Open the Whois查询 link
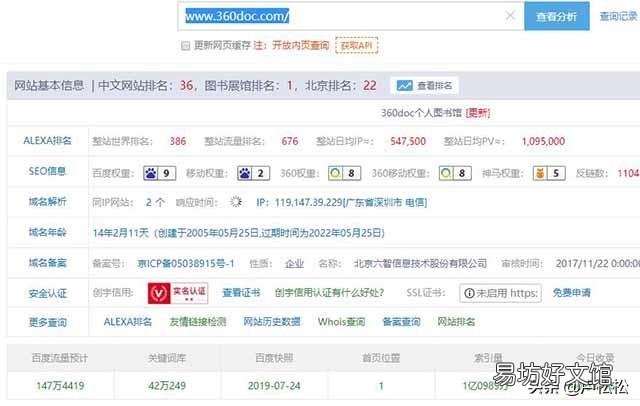The width and height of the screenshot is (640, 406). tap(342, 322)
